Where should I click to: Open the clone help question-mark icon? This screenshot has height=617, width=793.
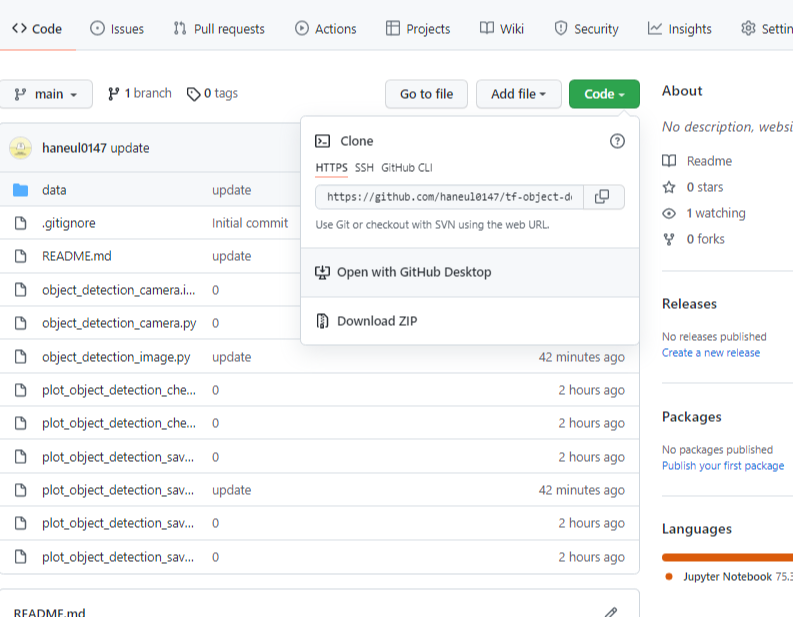click(x=617, y=141)
